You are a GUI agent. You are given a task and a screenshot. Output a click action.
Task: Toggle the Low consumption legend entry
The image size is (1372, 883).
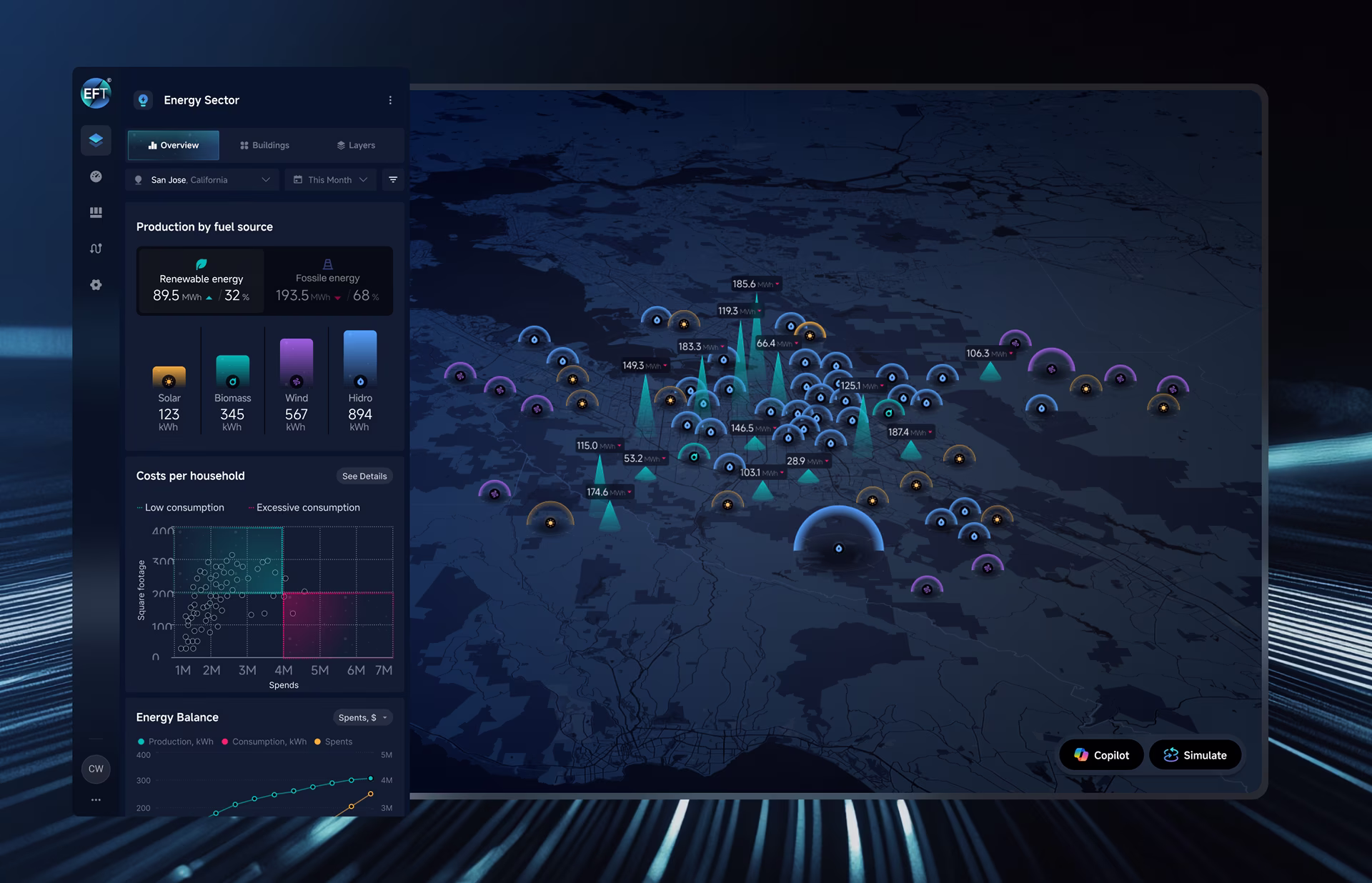pos(181,507)
